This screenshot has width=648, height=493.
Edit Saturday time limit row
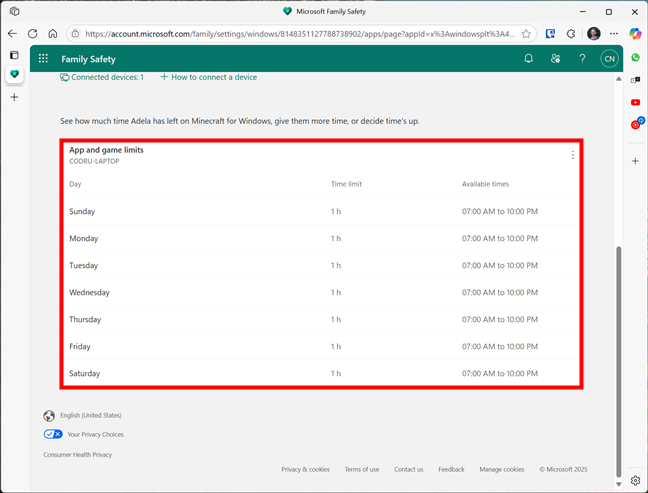(322, 373)
